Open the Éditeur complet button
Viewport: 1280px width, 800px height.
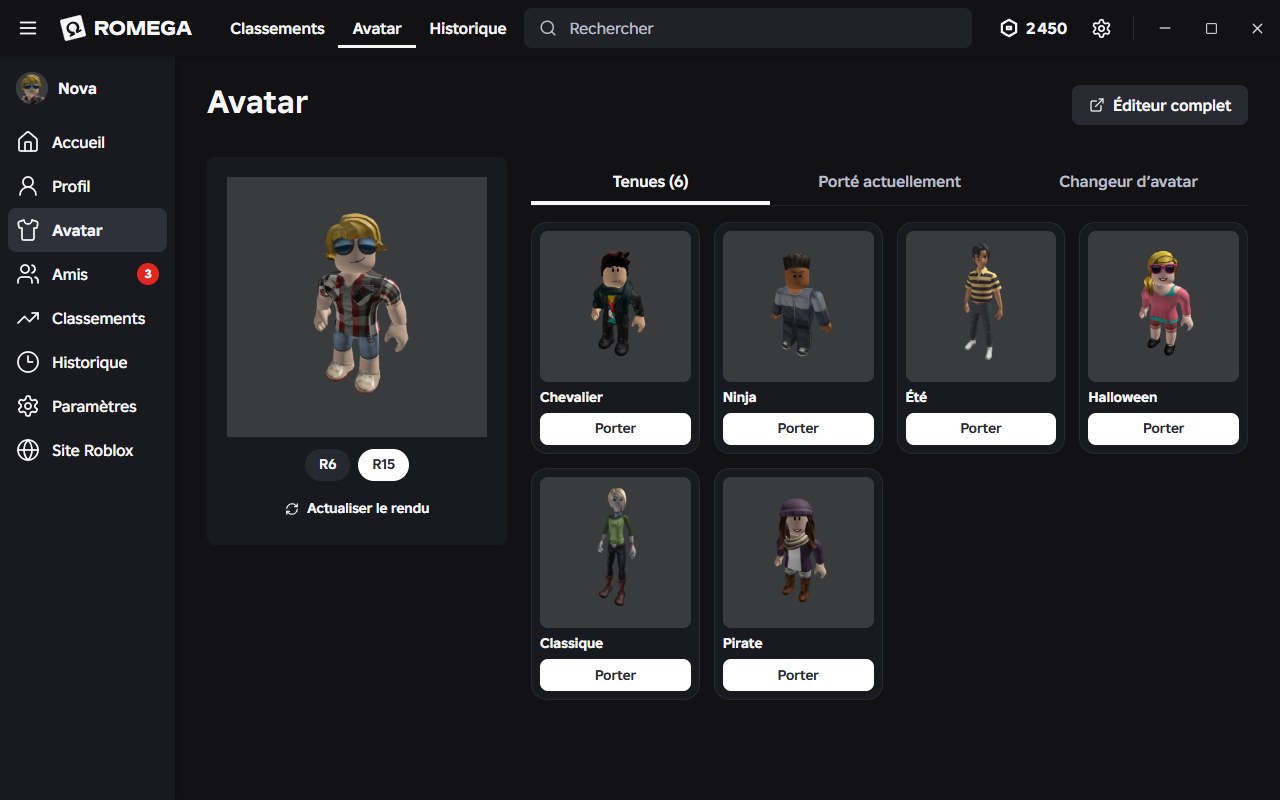point(1160,105)
